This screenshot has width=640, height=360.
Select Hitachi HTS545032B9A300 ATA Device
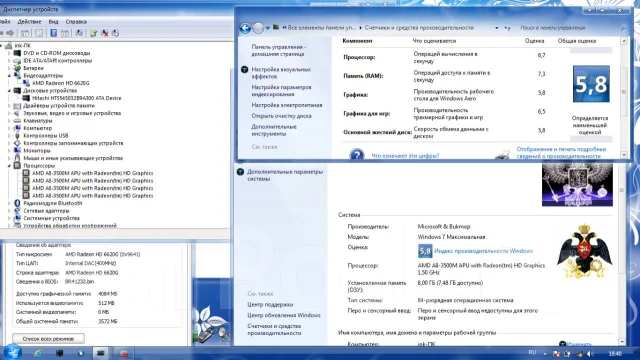coord(76,98)
